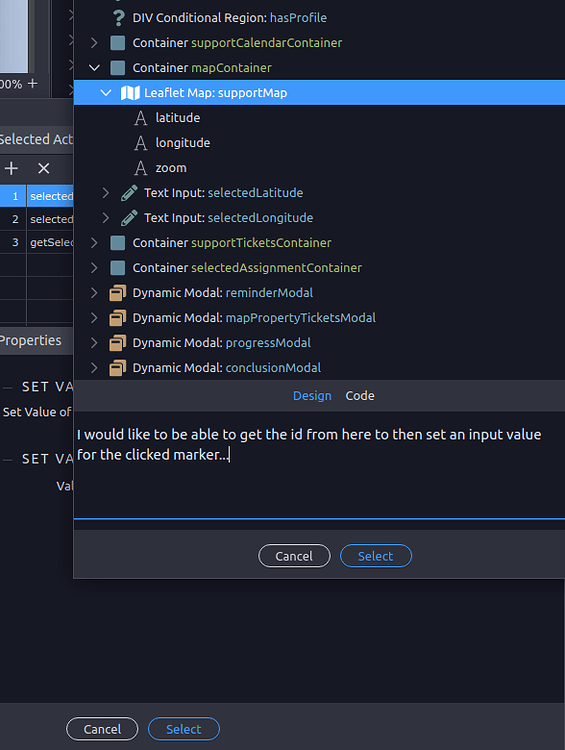Viewport: 565px width, 750px height.
Task: Click the zoom-in plus next to percentage
Action: tap(33, 83)
